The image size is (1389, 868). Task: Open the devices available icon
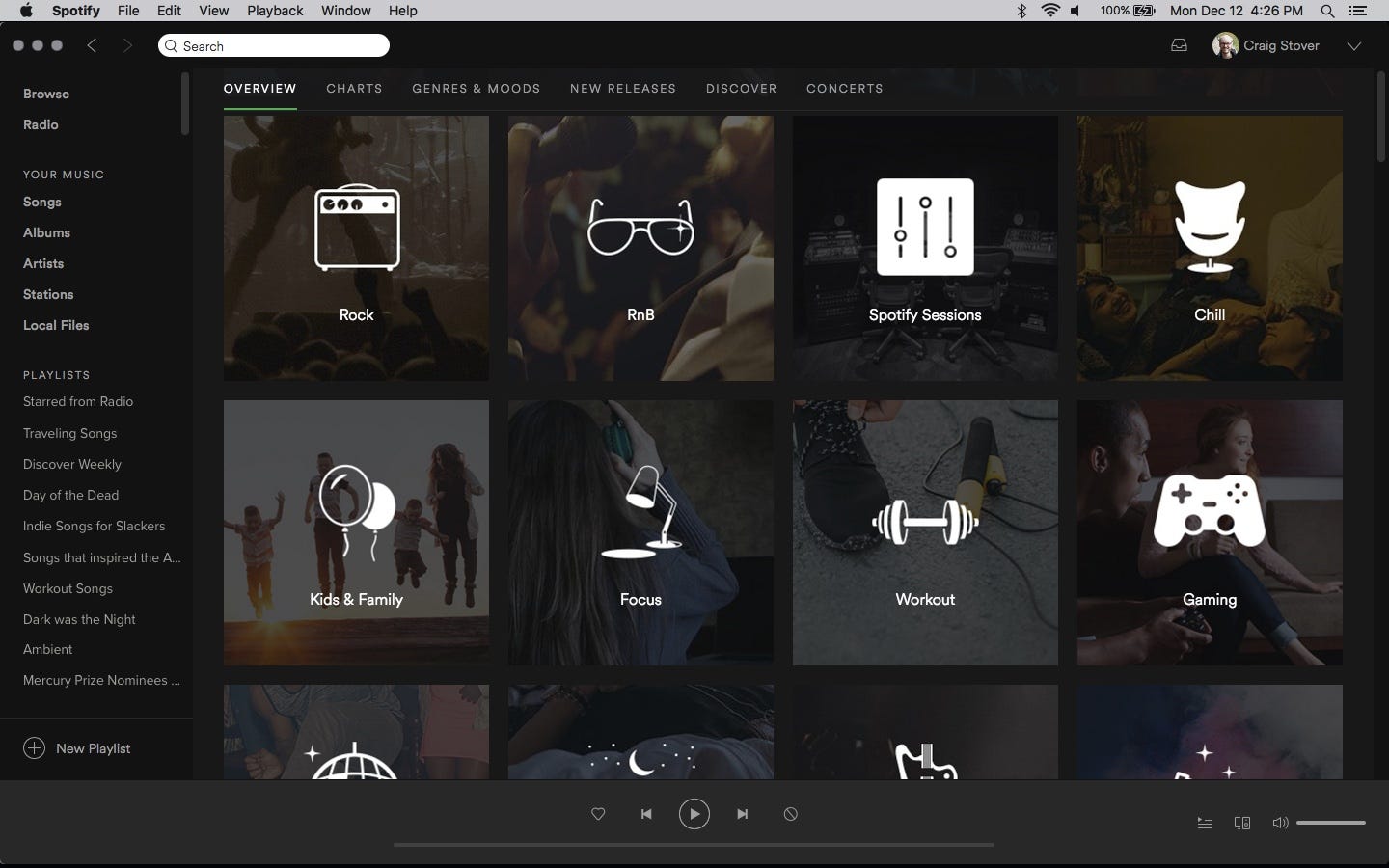[1242, 823]
